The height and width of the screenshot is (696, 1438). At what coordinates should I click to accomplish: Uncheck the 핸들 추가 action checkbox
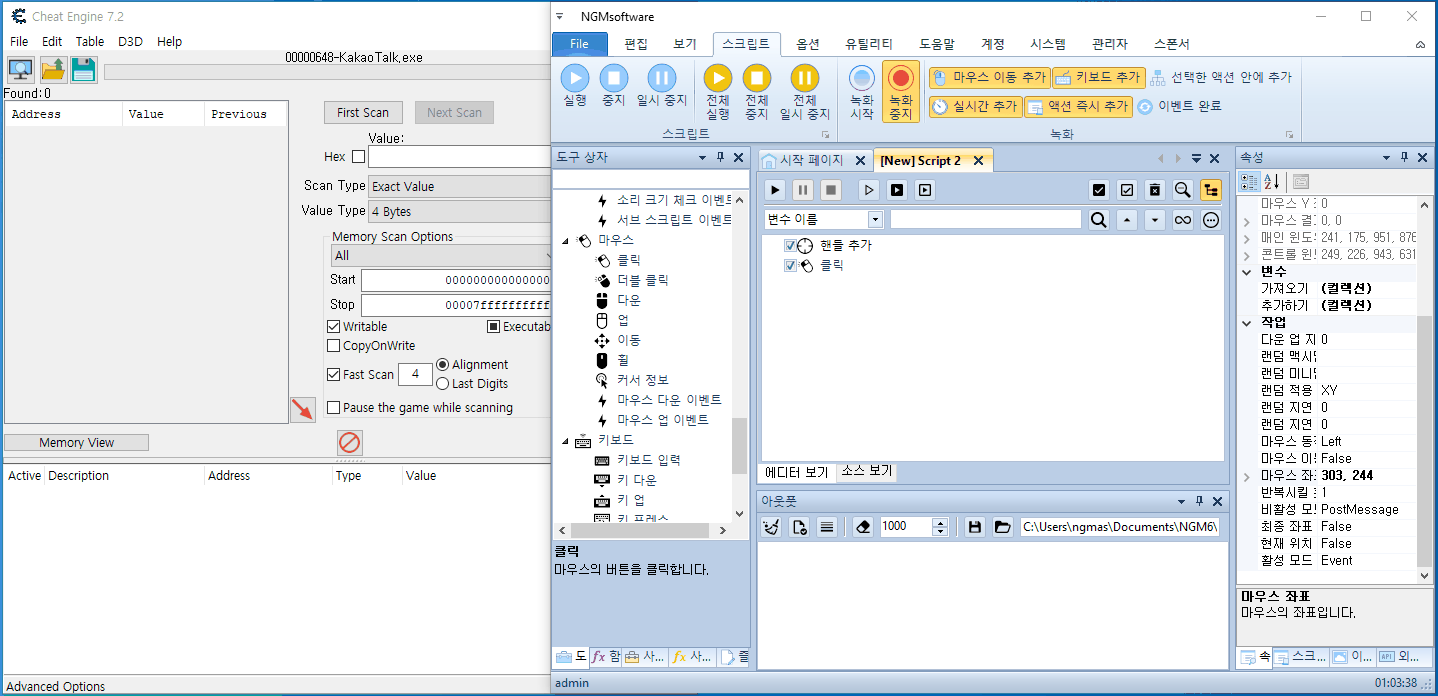coord(791,246)
